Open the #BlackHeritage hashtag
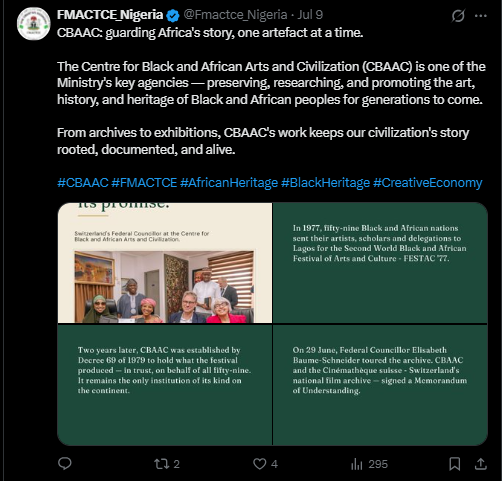 (325, 183)
